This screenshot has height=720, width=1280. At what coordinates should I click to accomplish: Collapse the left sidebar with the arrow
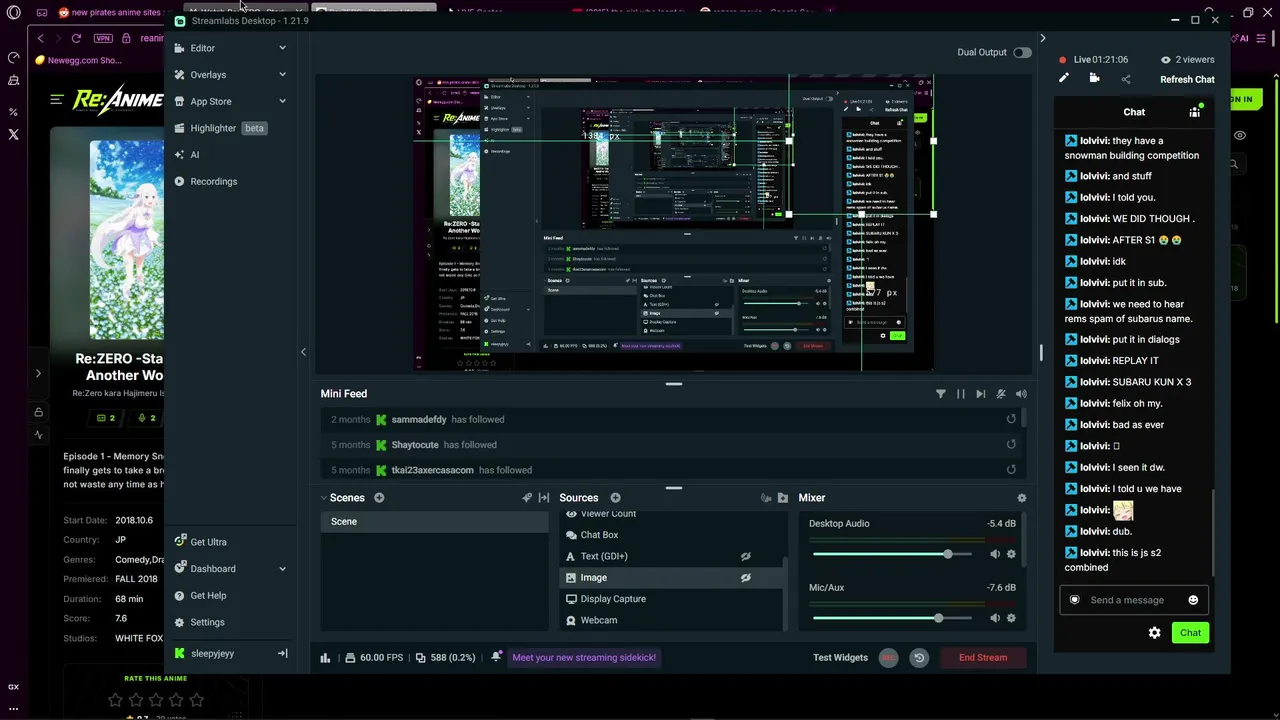pos(303,352)
